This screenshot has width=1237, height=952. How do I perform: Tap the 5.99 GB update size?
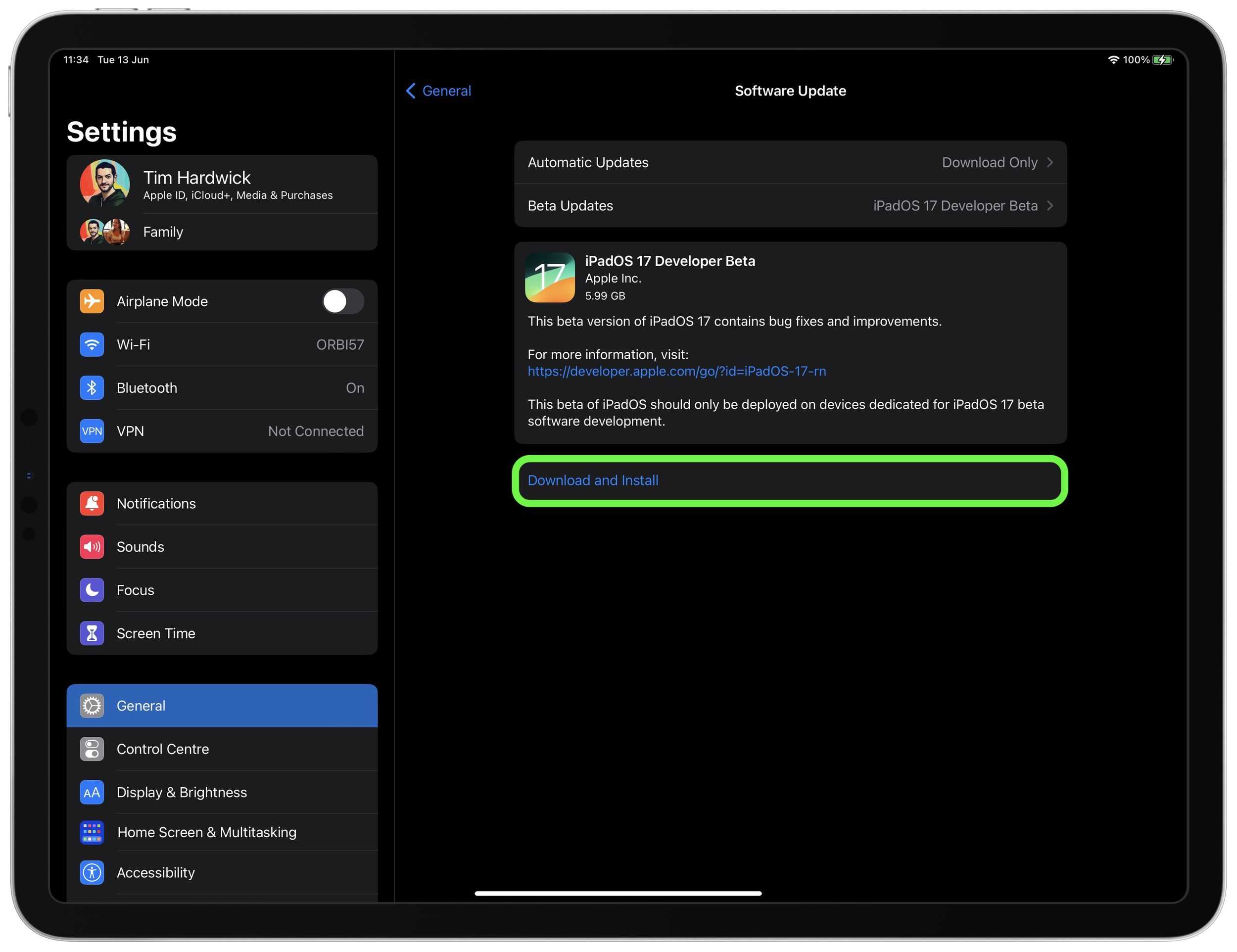point(605,295)
